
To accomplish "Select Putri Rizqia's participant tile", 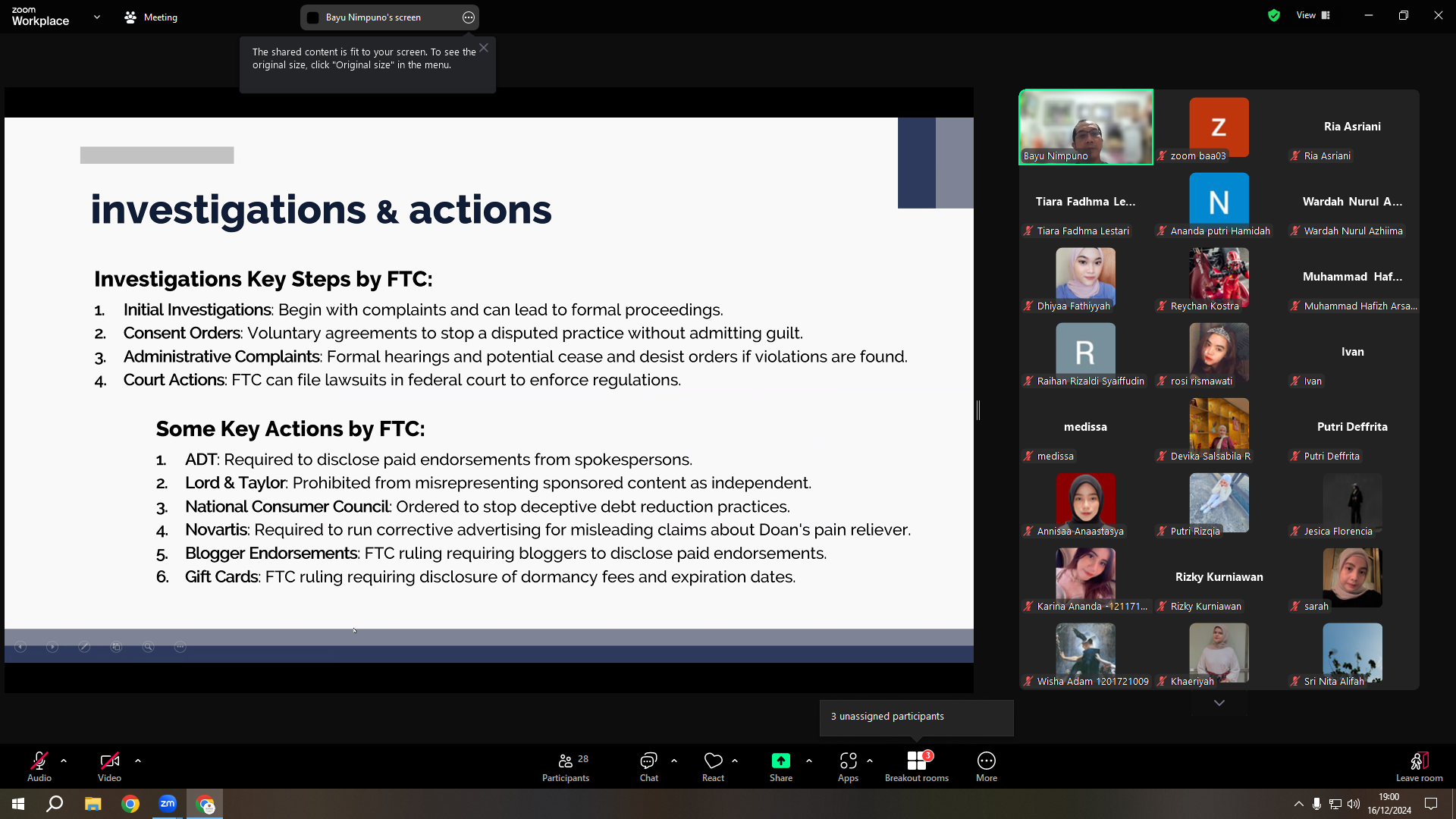I will pos(1219,502).
